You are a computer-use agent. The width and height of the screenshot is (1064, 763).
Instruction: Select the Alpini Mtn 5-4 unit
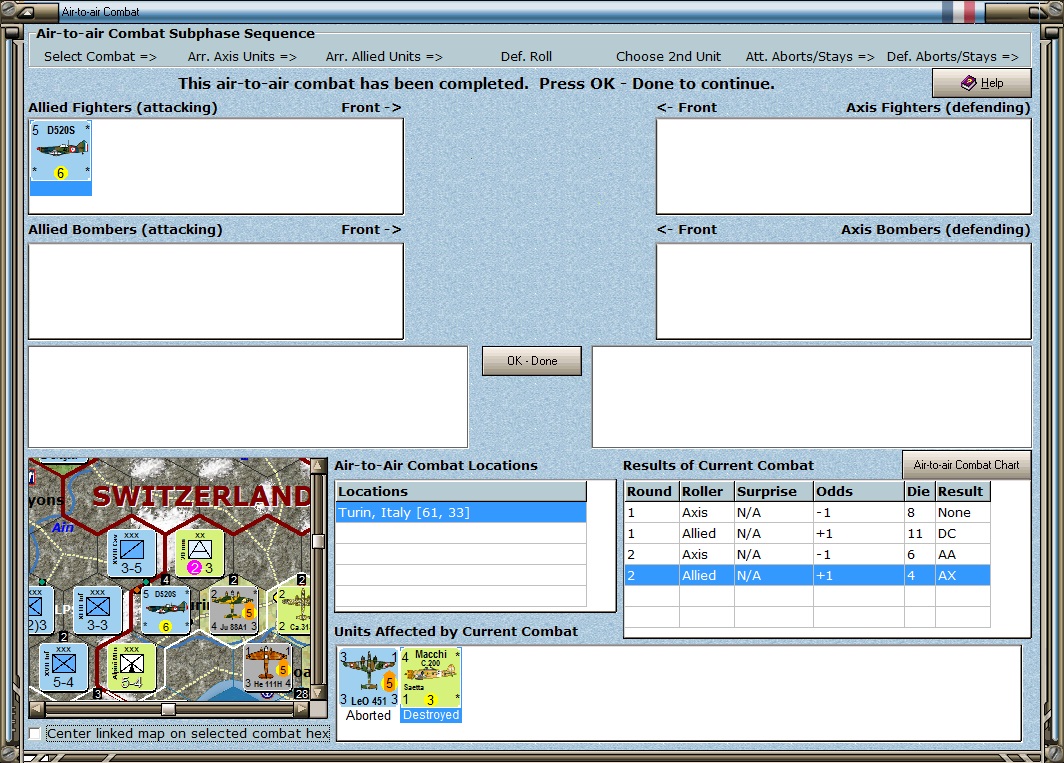click(132, 667)
